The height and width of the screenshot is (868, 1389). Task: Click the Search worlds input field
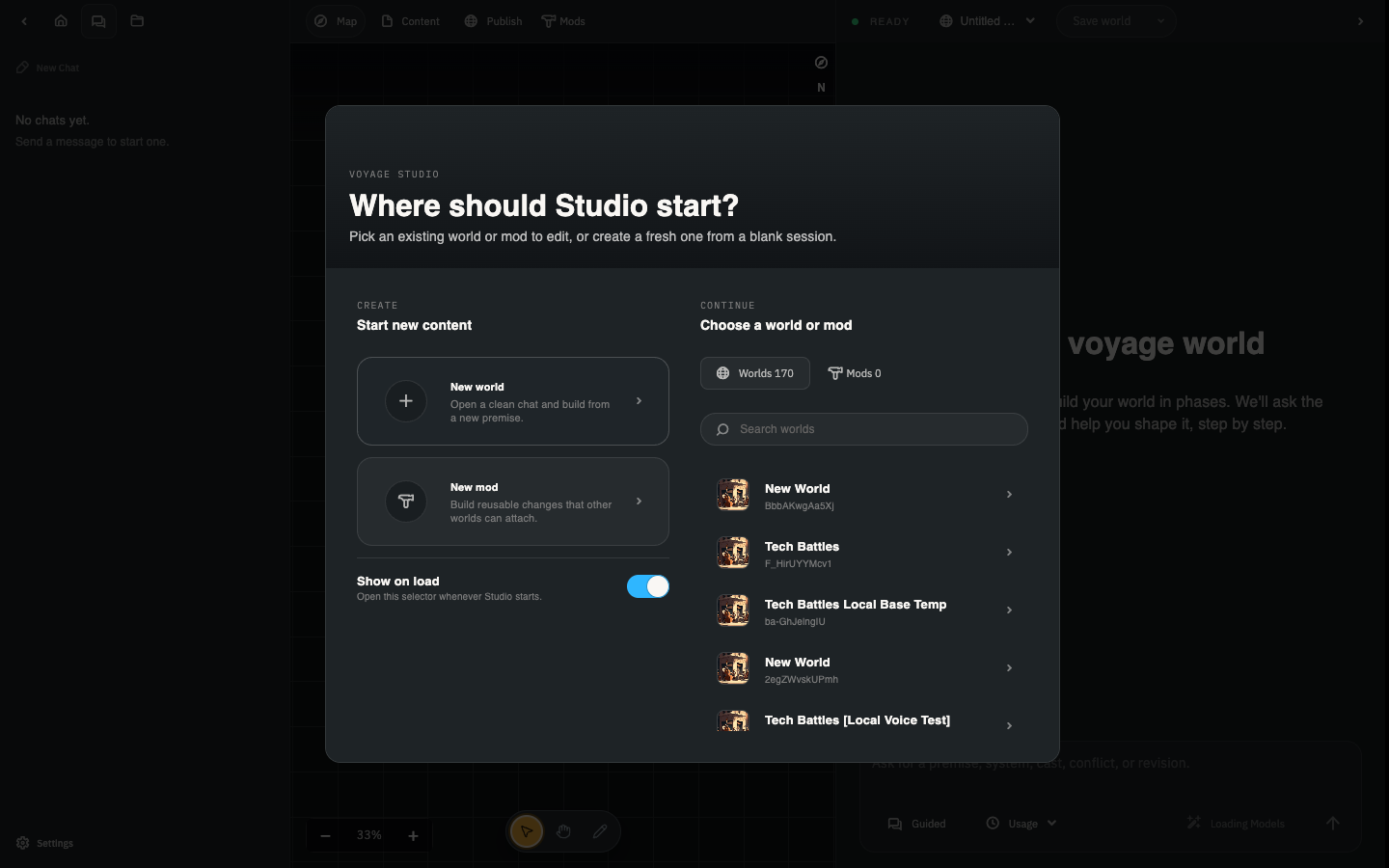[864, 429]
